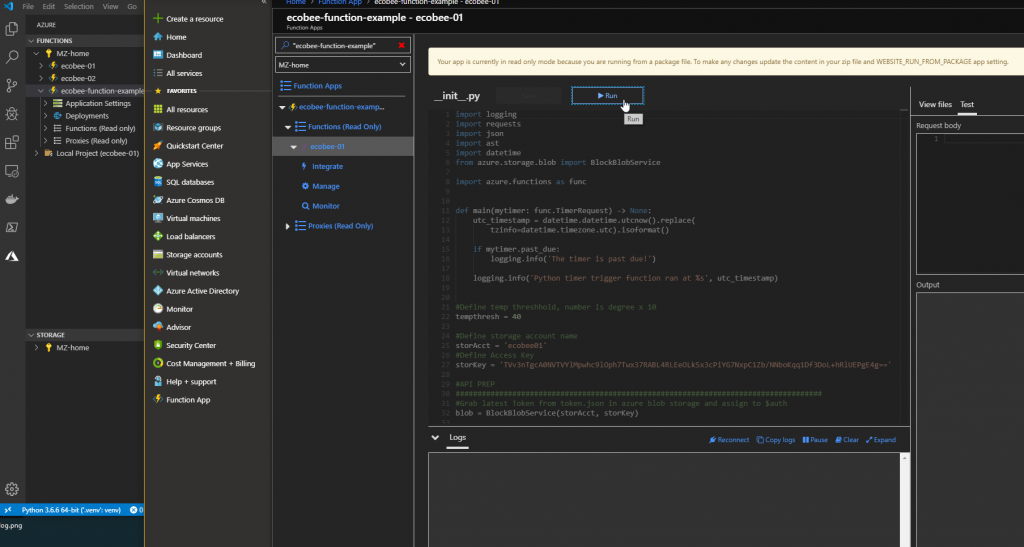Select Python 3.6.6 interpreter in status bar

pyautogui.click(x=71, y=510)
